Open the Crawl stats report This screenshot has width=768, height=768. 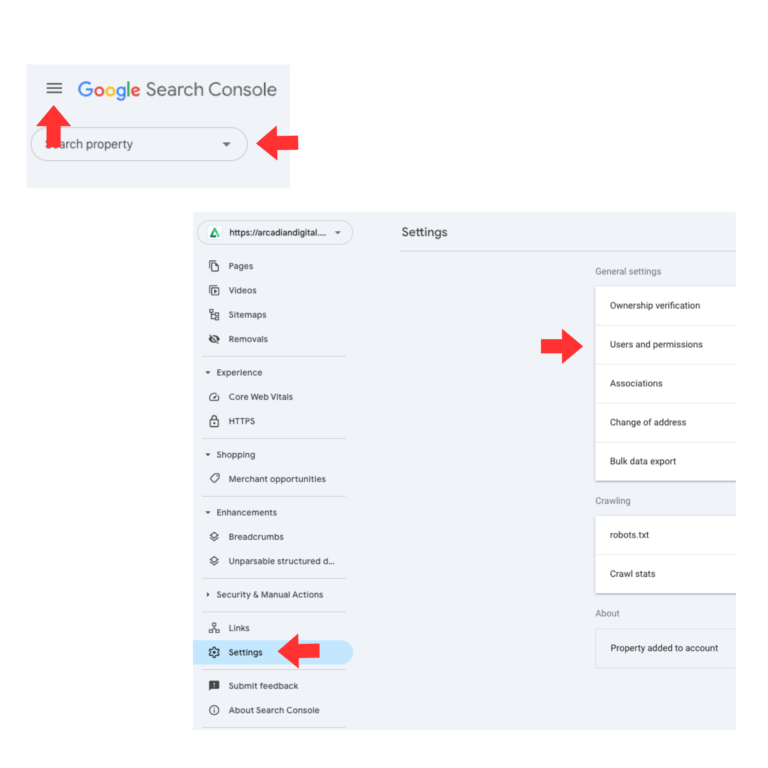(633, 574)
